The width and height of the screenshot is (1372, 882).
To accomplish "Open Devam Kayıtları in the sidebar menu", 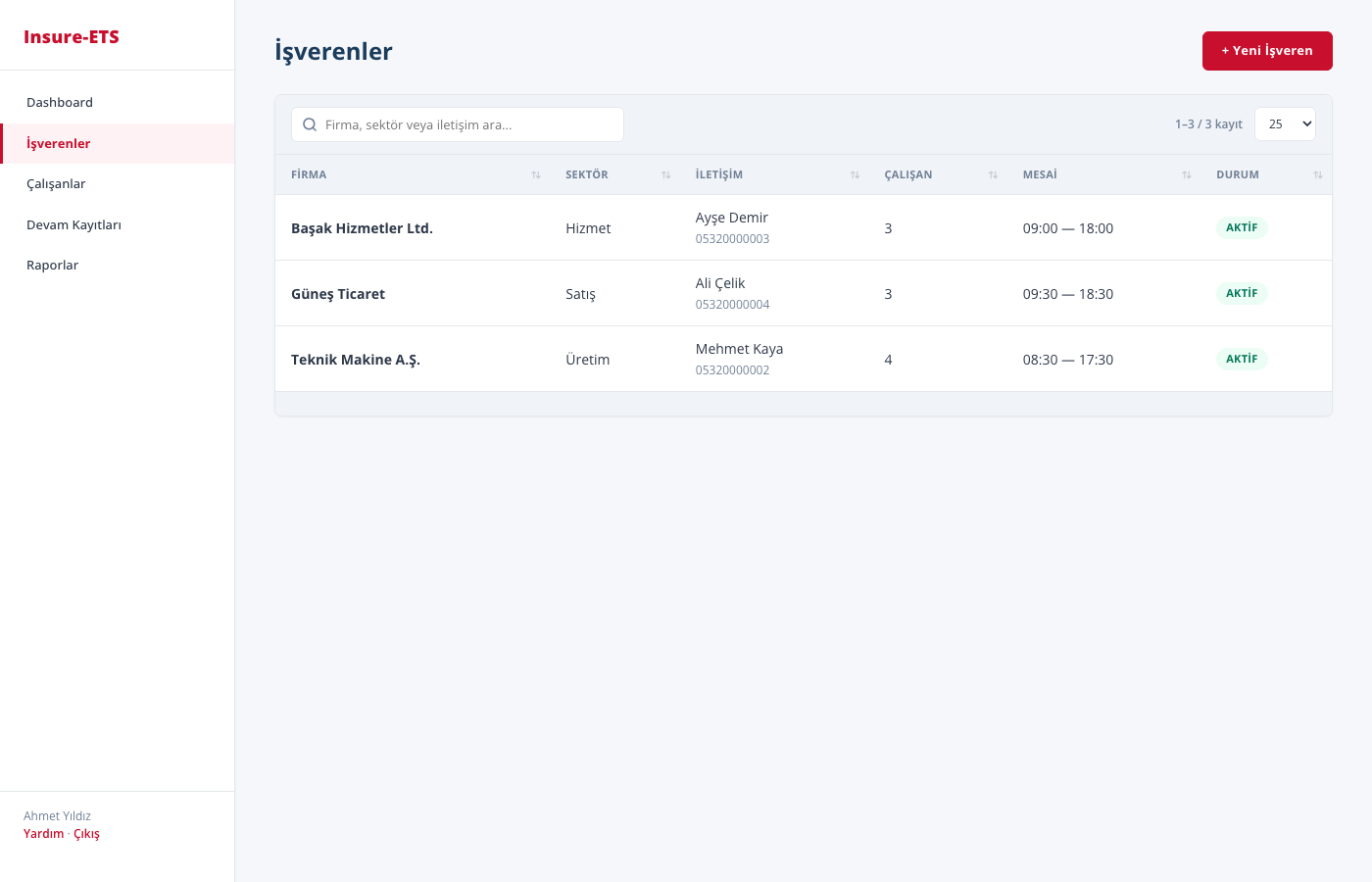I will [73, 224].
